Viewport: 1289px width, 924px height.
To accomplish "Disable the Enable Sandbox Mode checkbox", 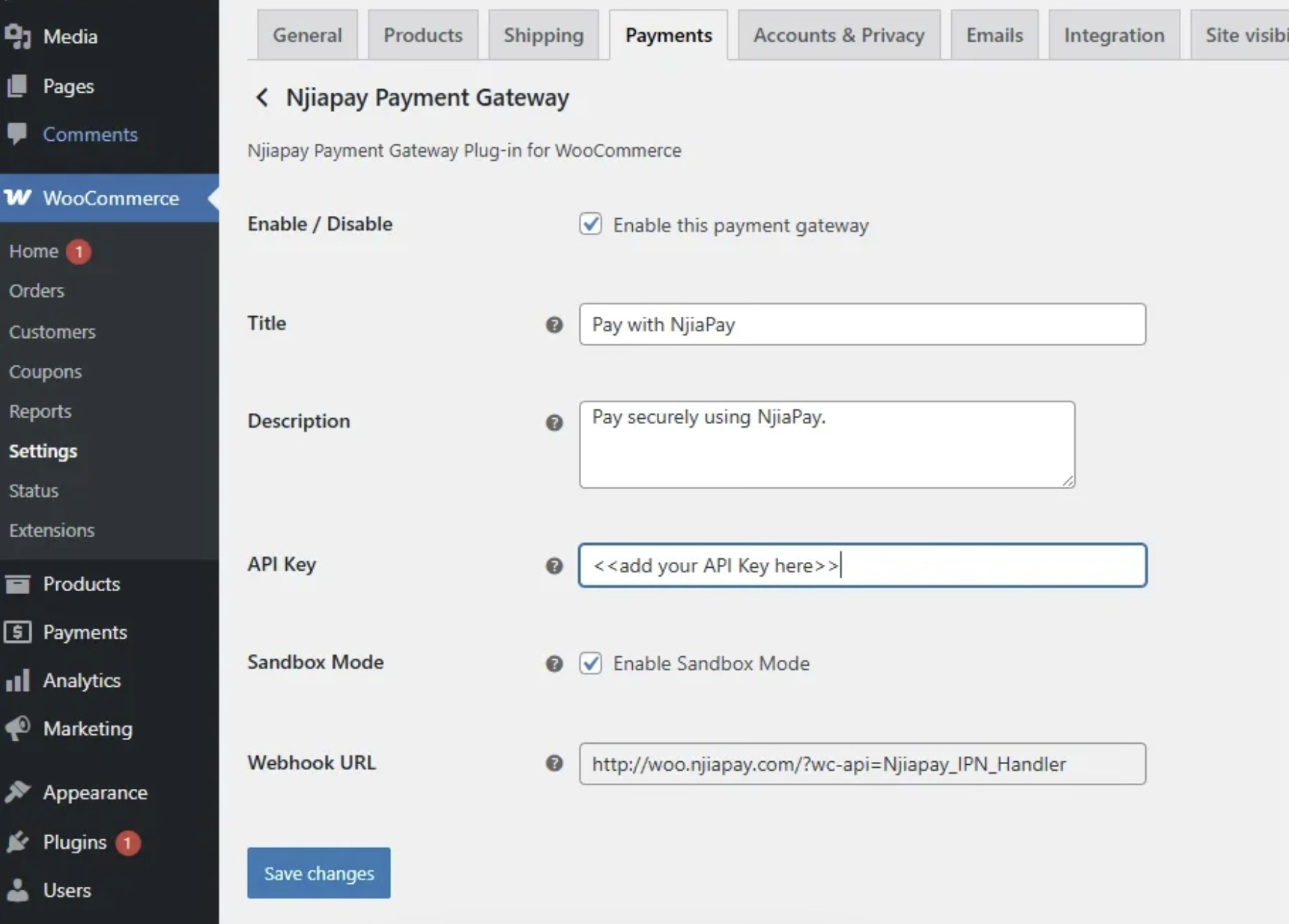I will click(590, 663).
